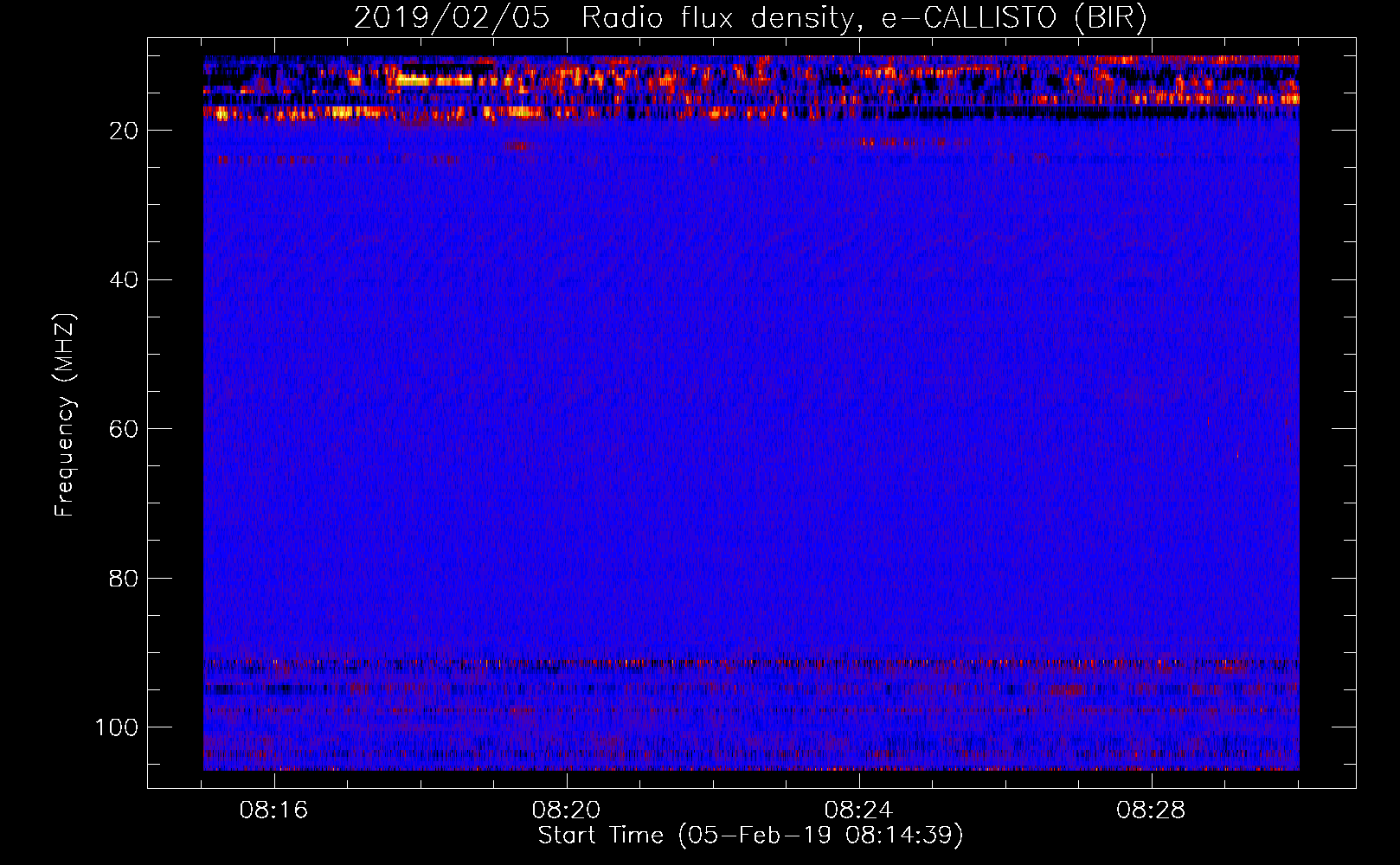Click the "08:20" time tick label

566,811
